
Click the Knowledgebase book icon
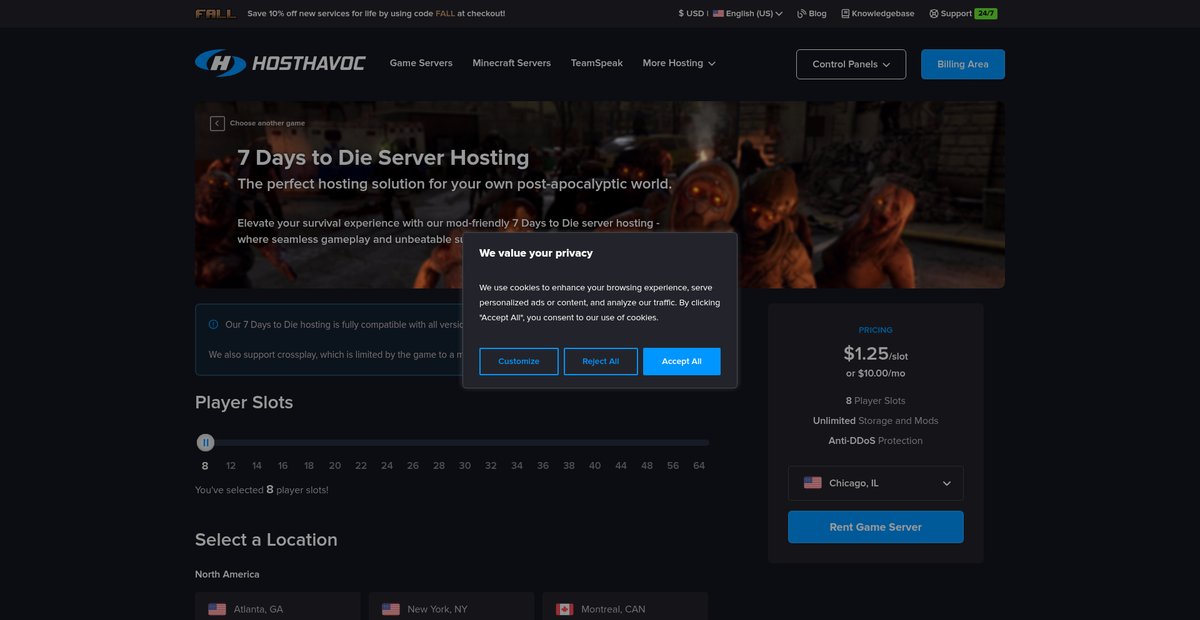(x=845, y=14)
